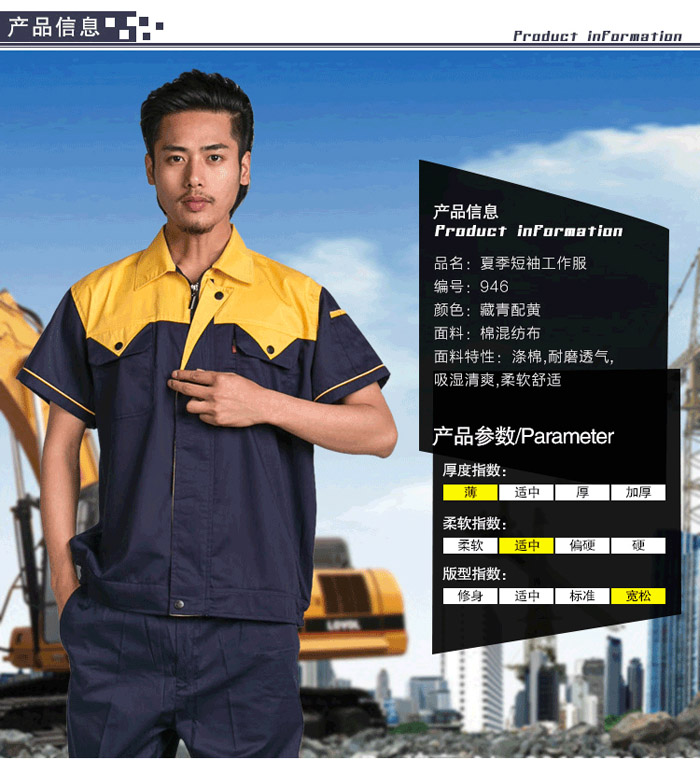The image size is (700, 759).
Task: Select 修身 fit option
Action: tap(470, 595)
